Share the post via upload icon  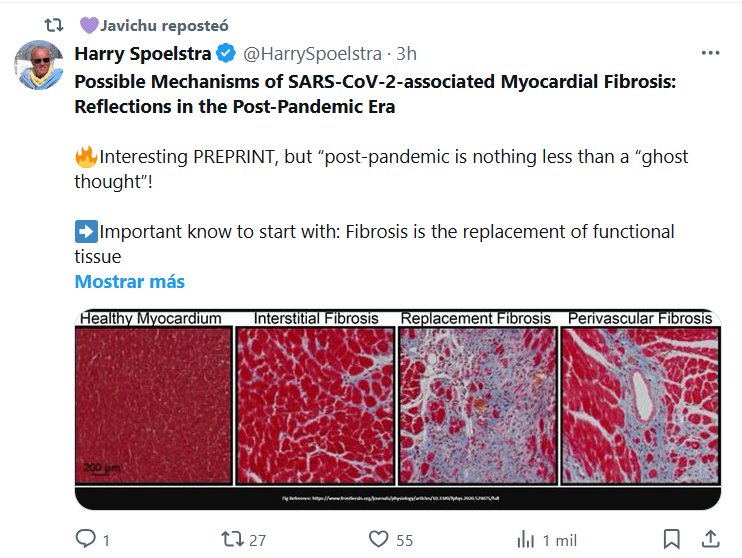pos(709,539)
